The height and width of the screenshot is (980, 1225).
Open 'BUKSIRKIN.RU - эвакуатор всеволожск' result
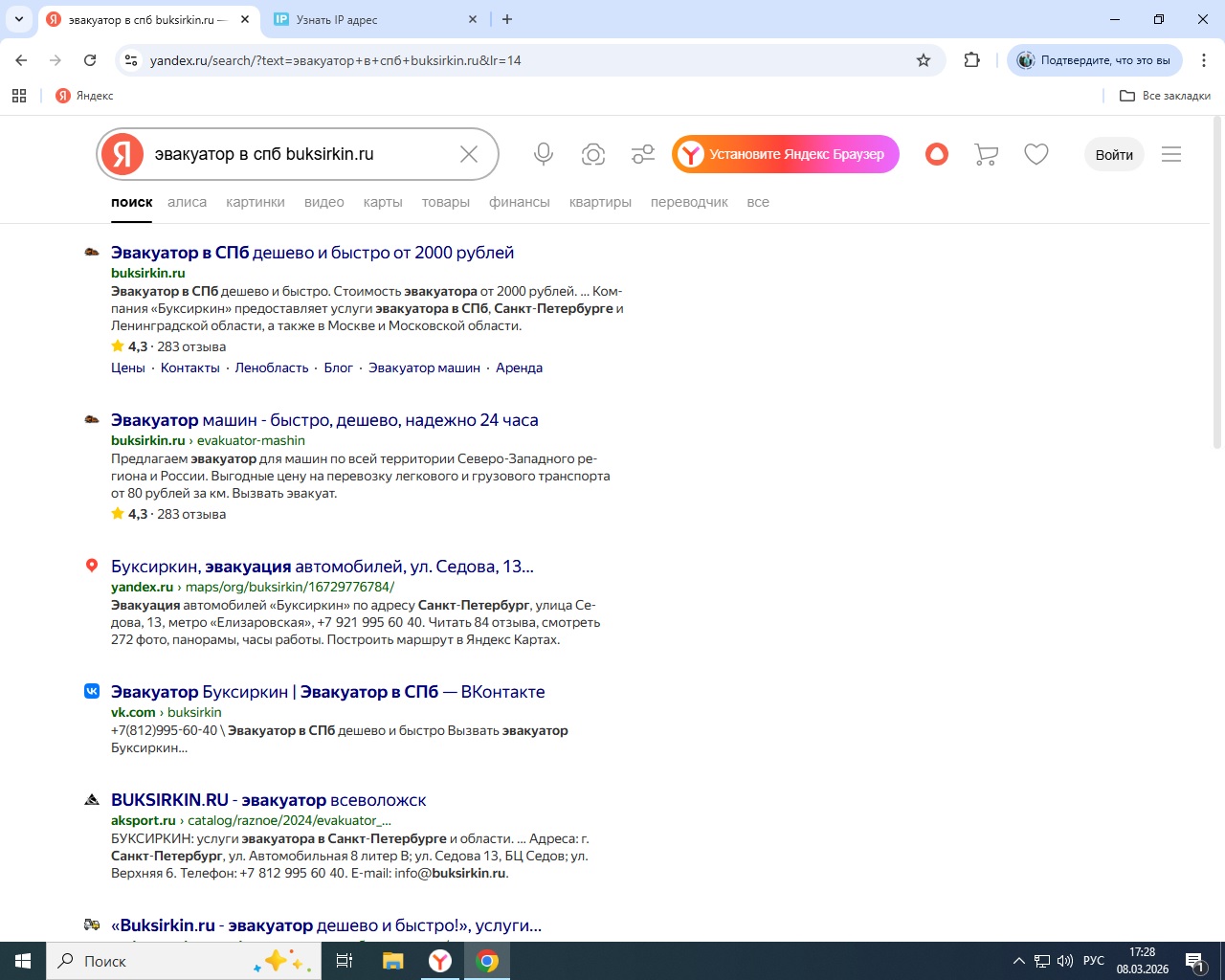269,800
